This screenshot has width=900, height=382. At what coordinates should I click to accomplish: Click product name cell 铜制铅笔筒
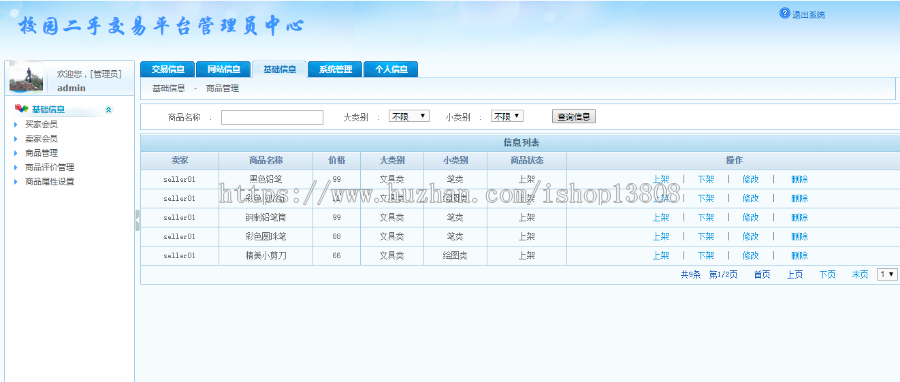coord(266,217)
